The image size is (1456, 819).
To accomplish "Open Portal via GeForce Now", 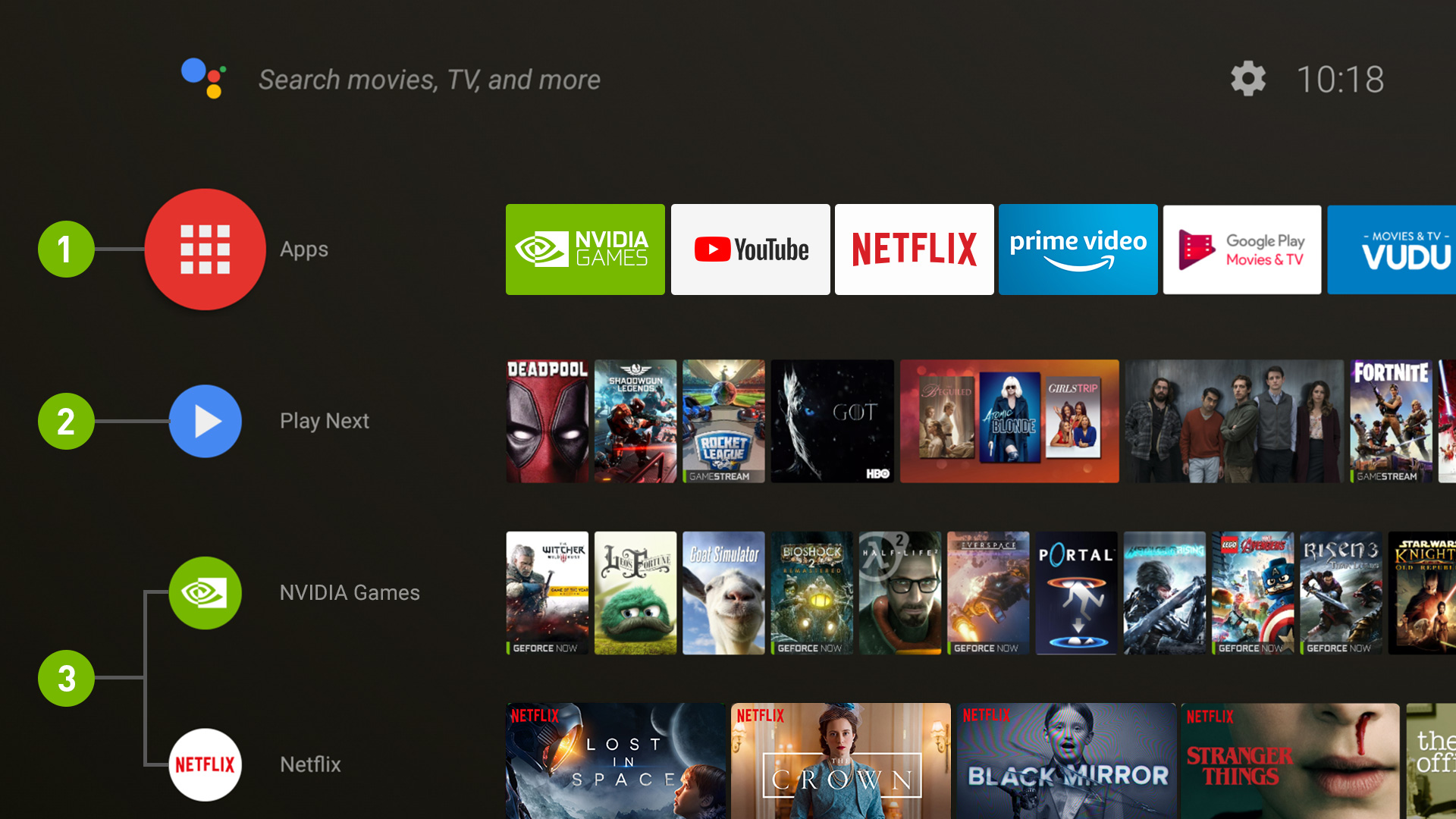I will [1075, 590].
